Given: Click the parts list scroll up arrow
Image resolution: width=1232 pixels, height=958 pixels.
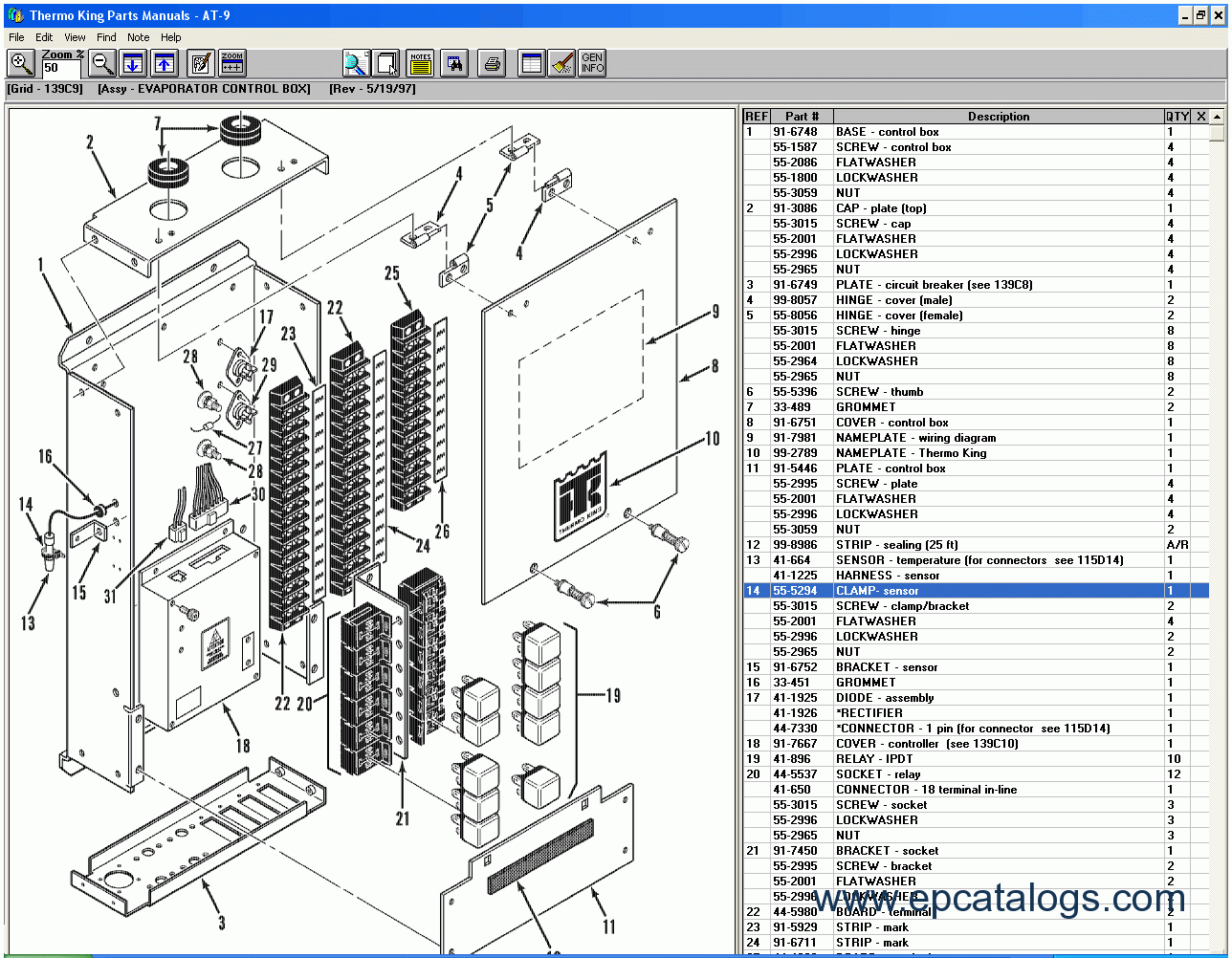Looking at the screenshot, I should coord(1217,117).
